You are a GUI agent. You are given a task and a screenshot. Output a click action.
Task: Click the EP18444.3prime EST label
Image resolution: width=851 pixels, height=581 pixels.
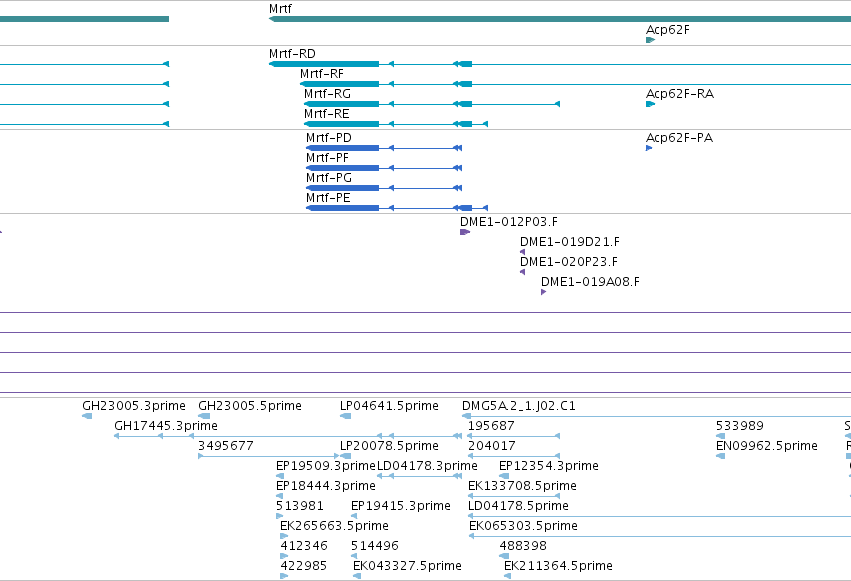click(326, 486)
